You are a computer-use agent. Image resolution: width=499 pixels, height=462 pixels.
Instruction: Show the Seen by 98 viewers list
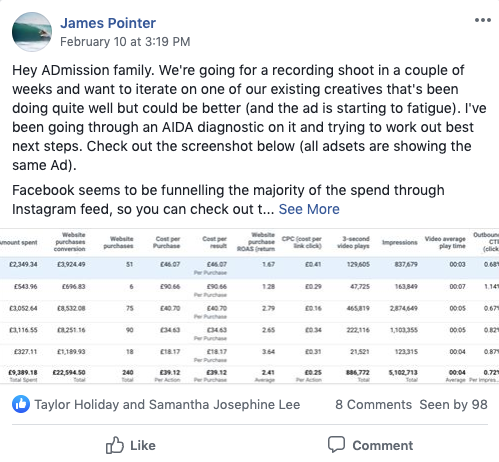click(x=453, y=405)
